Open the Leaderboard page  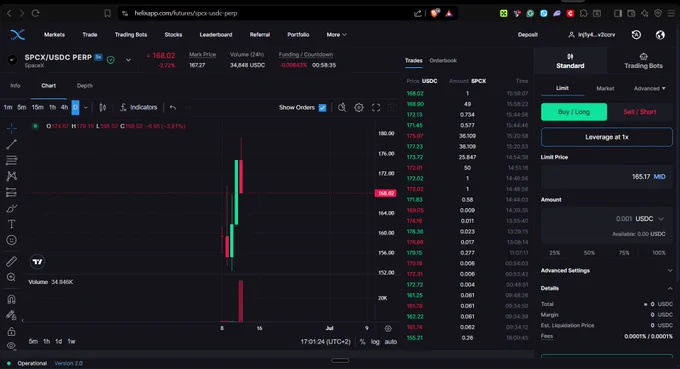[216, 35]
